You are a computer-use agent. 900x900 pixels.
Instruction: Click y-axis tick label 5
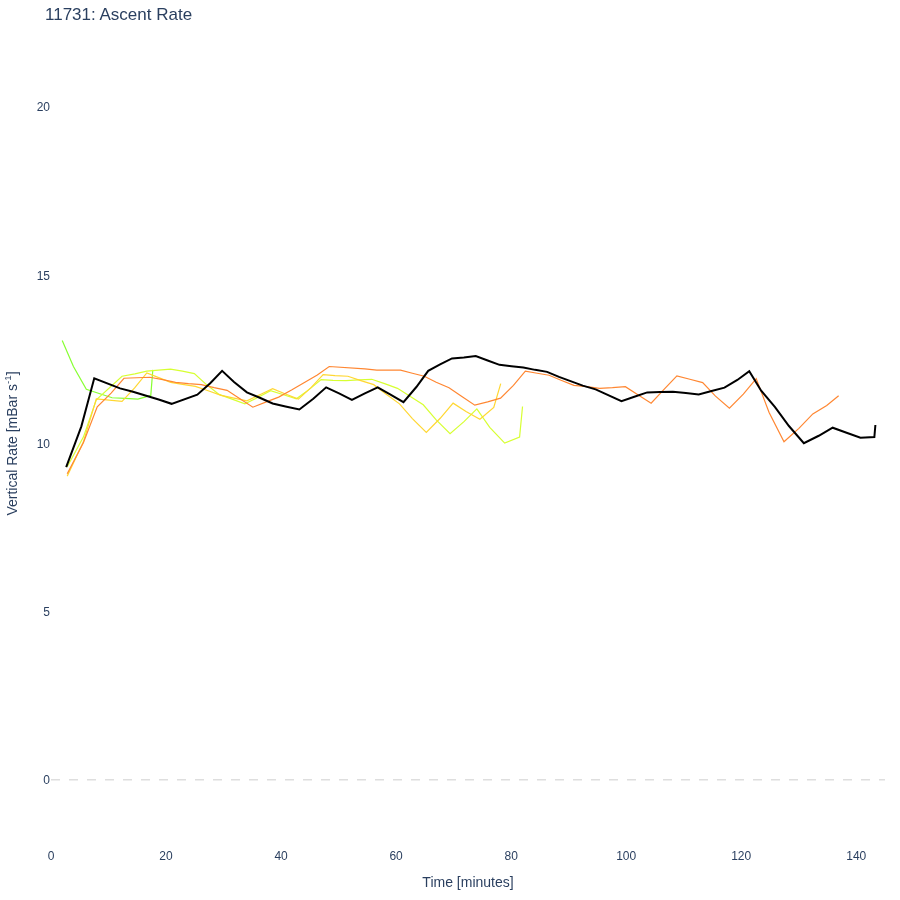[x=46, y=612]
